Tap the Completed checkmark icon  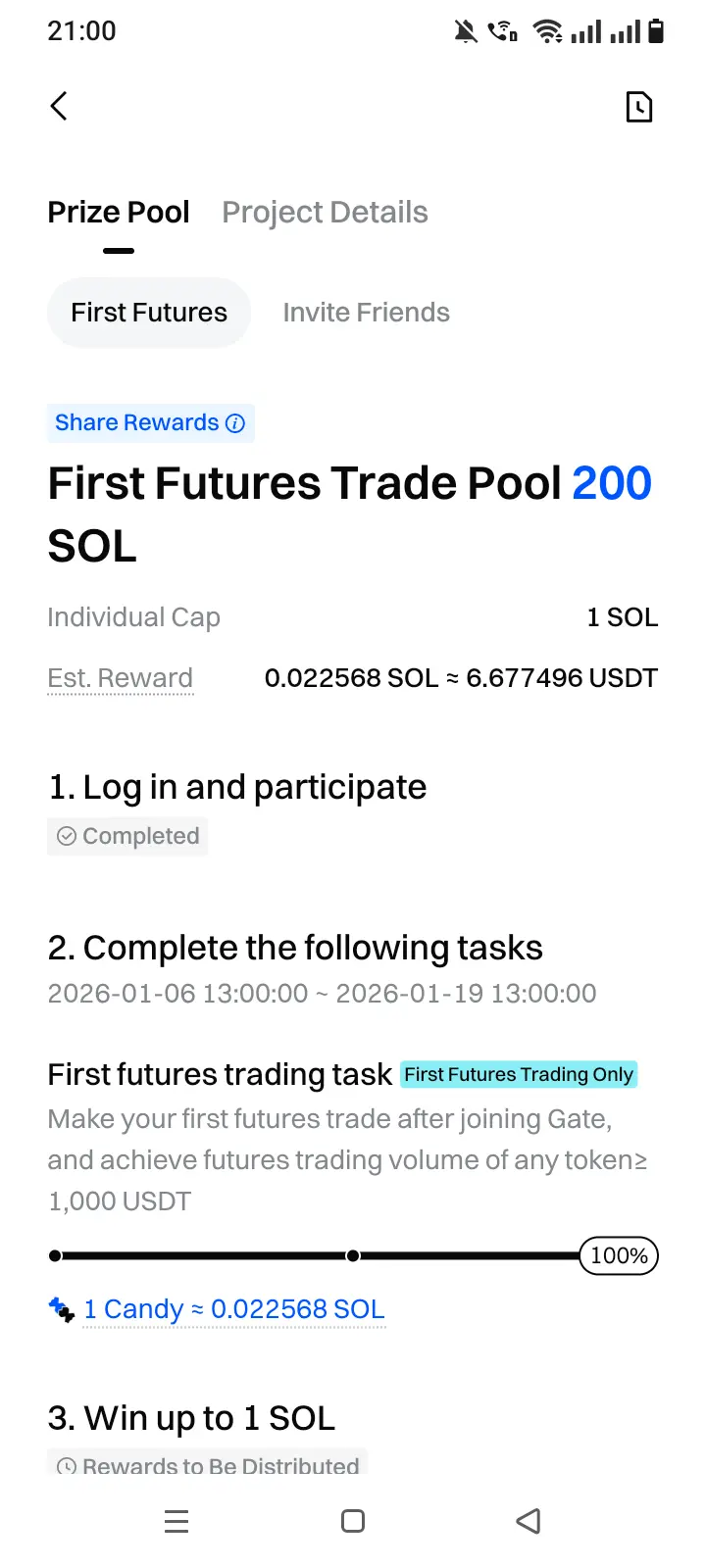67,836
